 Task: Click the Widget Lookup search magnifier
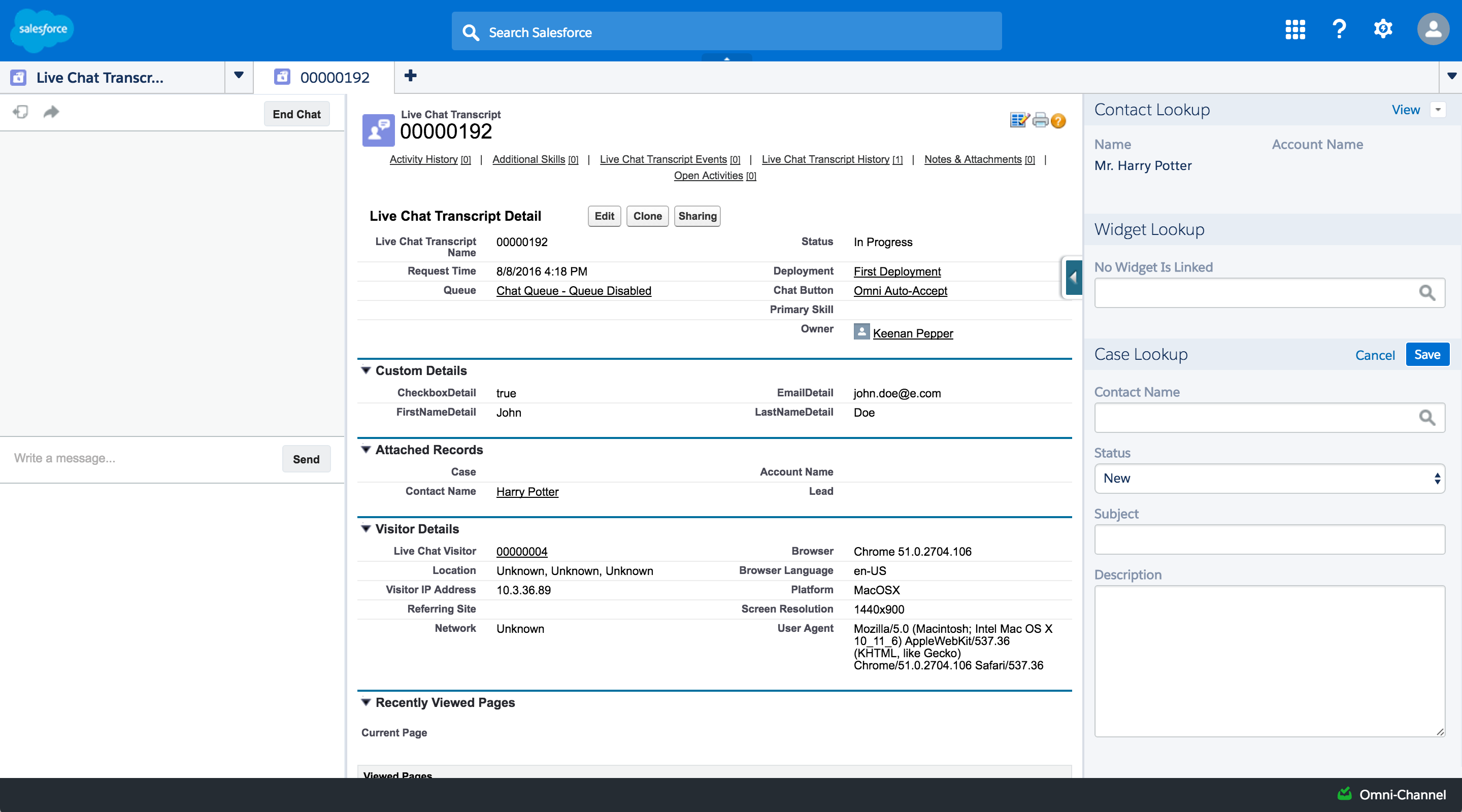click(x=1427, y=293)
